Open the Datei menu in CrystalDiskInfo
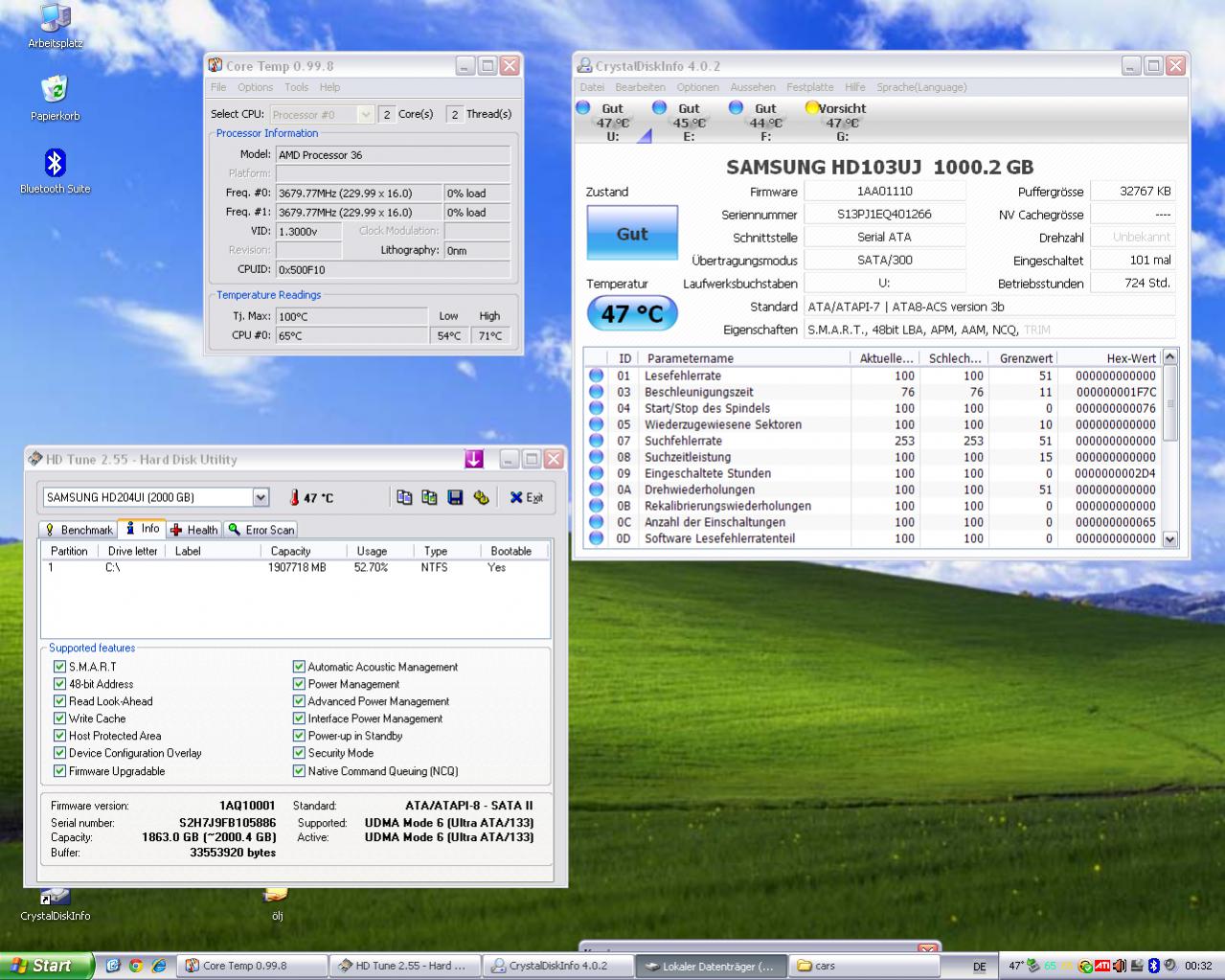The image size is (1225, 980). tap(592, 87)
